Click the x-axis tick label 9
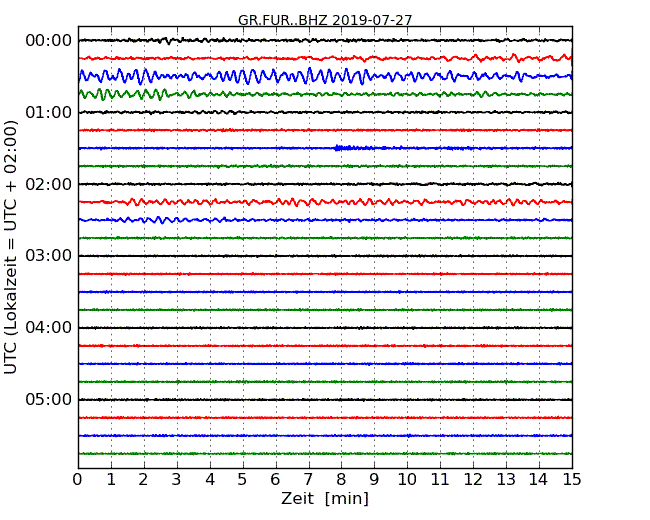650x520 pixels. click(374, 480)
